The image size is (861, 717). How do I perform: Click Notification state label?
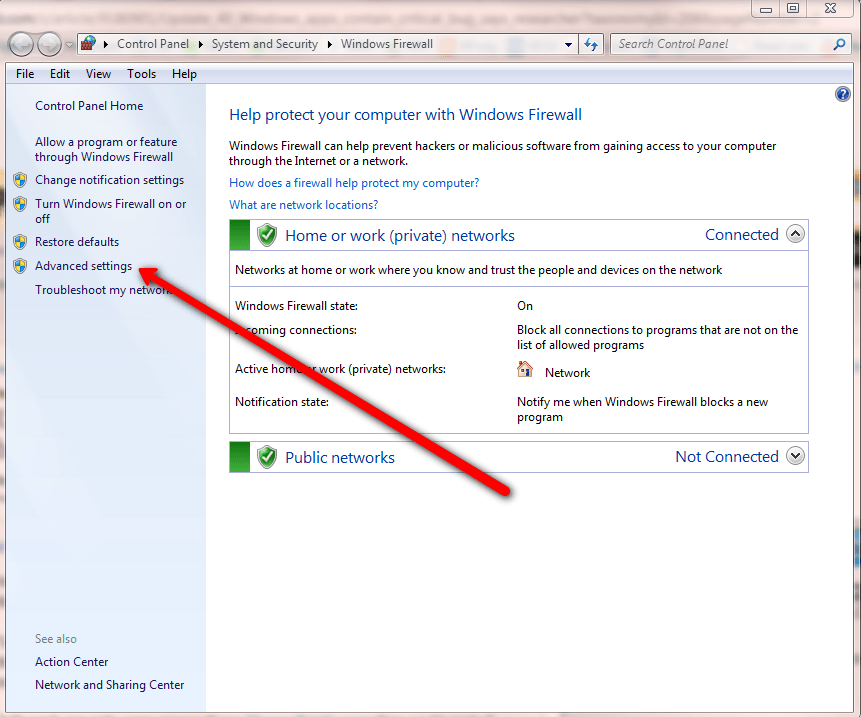[x=282, y=402]
